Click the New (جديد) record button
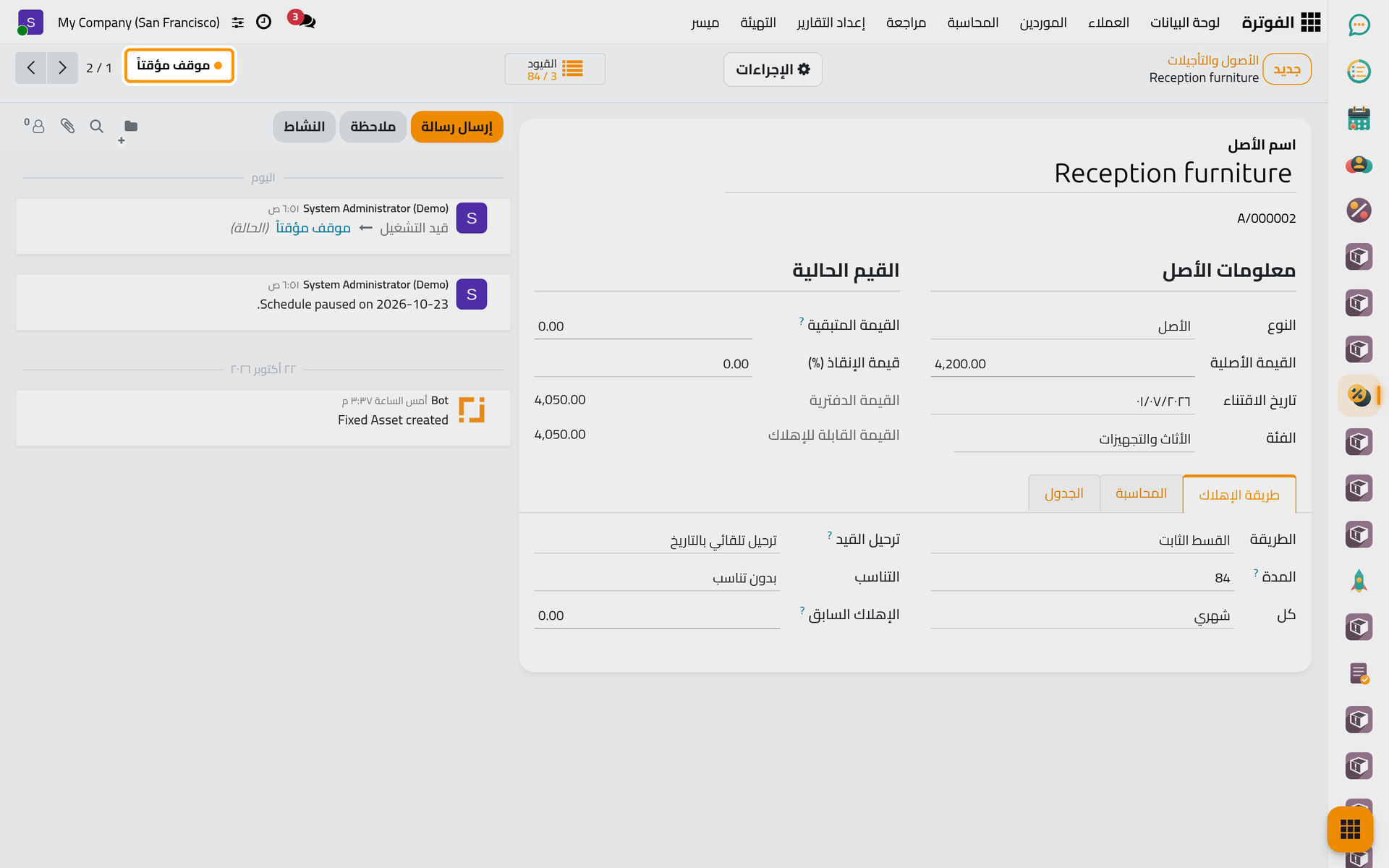 (x=1287, y=69)
